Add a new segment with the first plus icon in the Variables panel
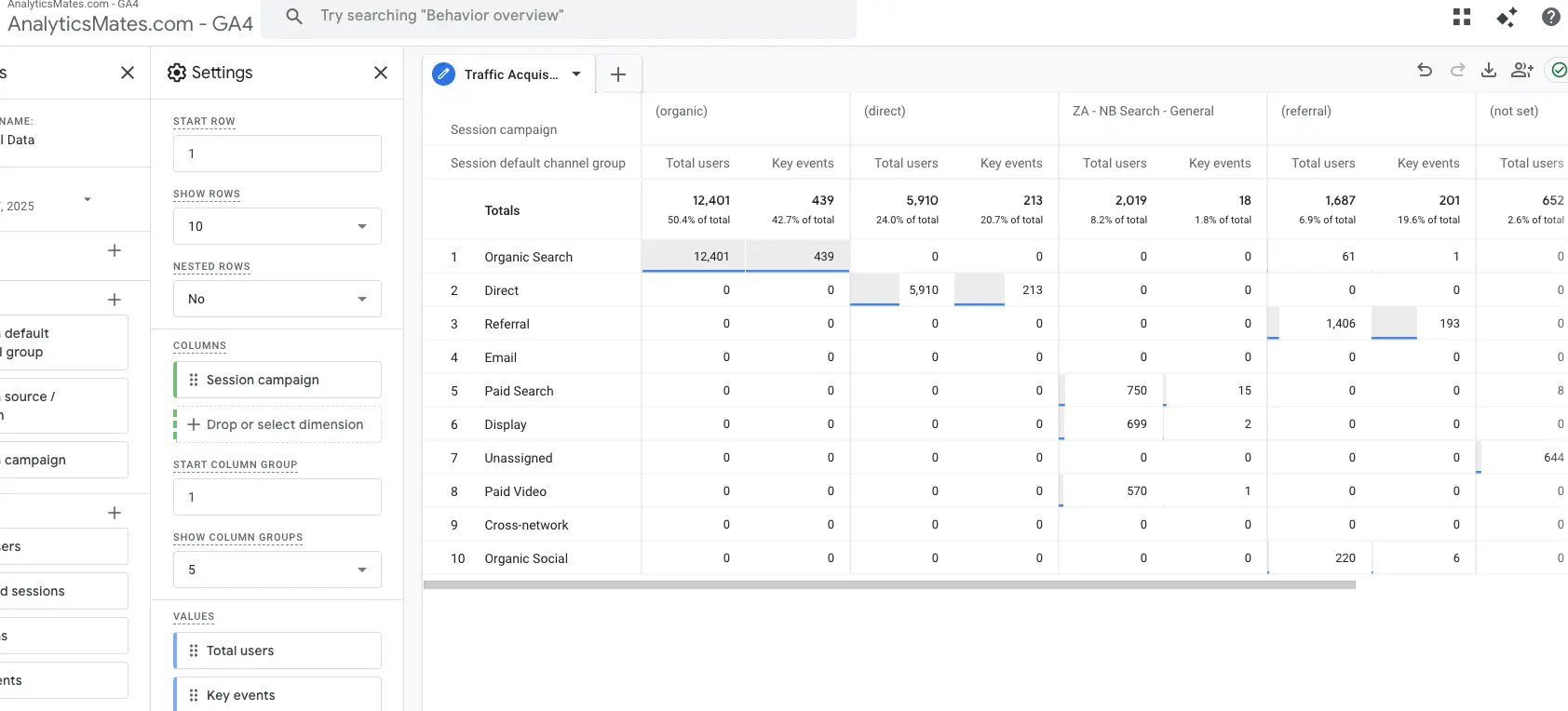This screenshot has height=711, width=1568. (x=115, y=250)
